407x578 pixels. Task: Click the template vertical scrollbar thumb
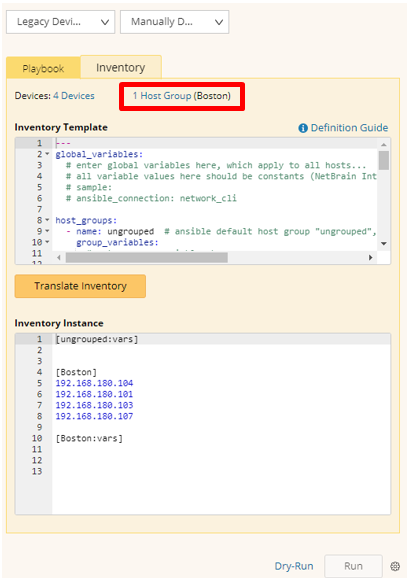coord(384,160)
